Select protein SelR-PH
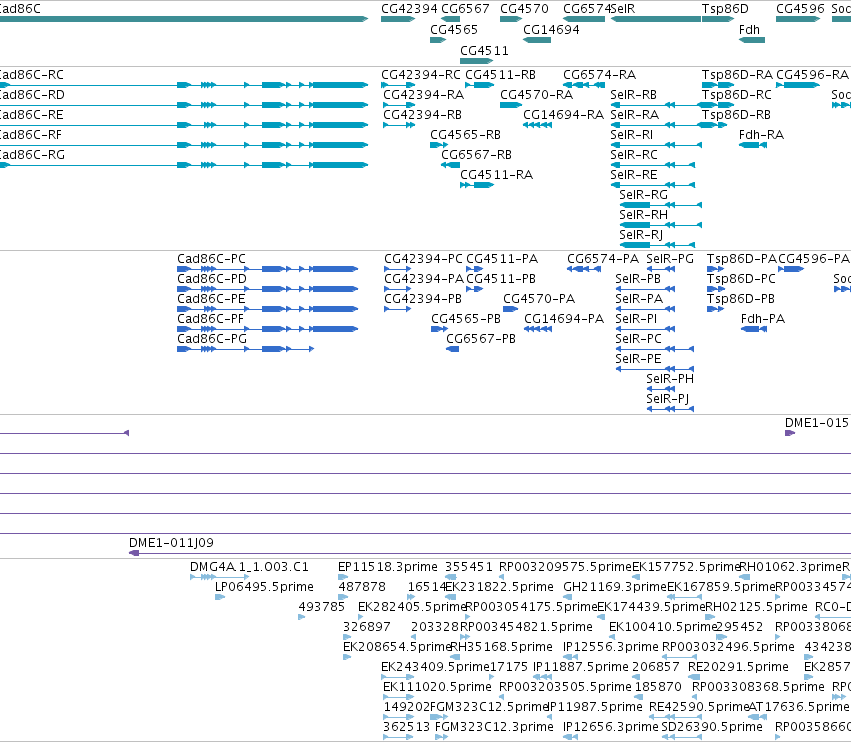Image resolution: width=851 pixels, height=742 pixels. point(670,379)
